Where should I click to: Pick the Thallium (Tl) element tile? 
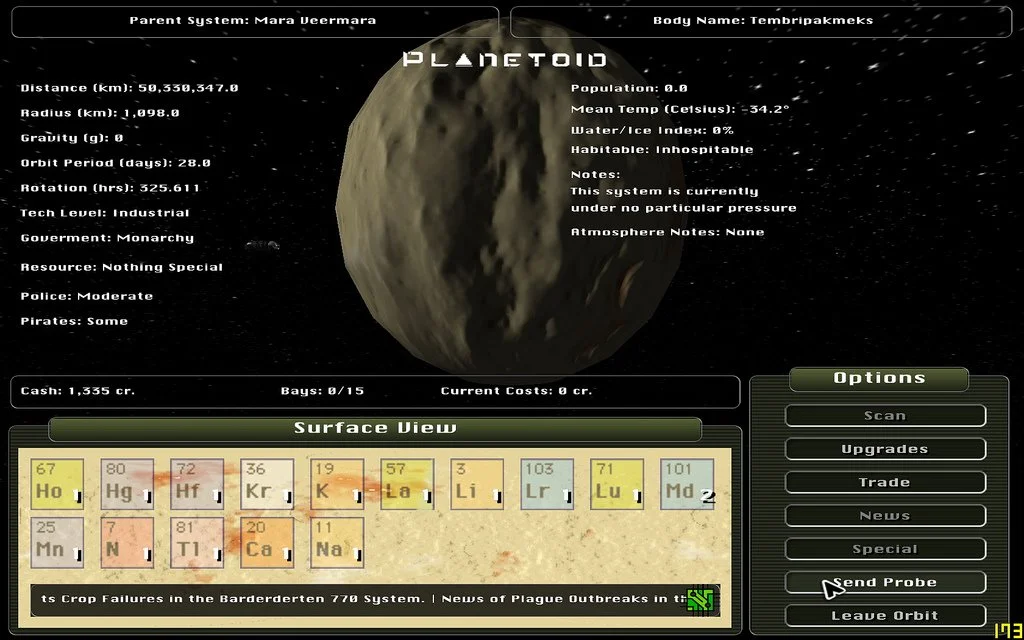click(197, 542)
